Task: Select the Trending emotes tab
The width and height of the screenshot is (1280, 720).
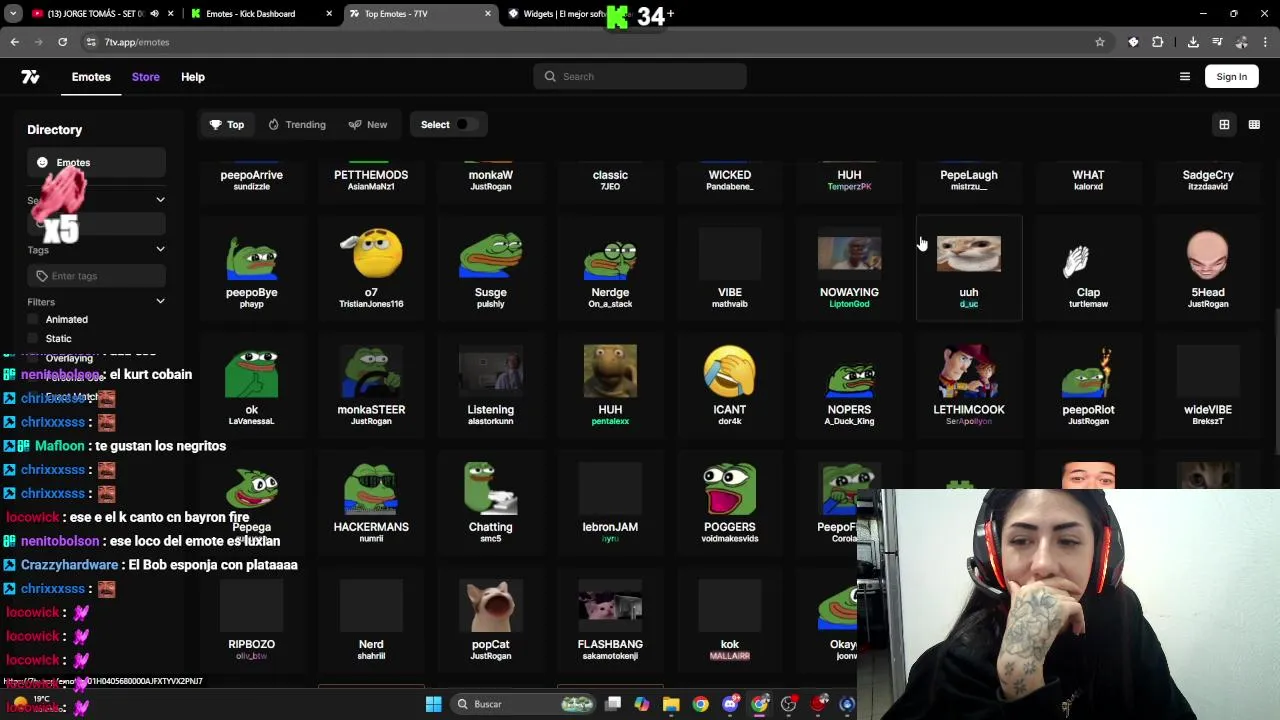Action: 297,125
